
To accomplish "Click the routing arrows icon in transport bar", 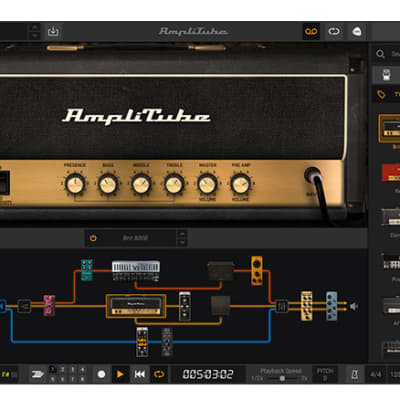I will (x=38, y=374).
